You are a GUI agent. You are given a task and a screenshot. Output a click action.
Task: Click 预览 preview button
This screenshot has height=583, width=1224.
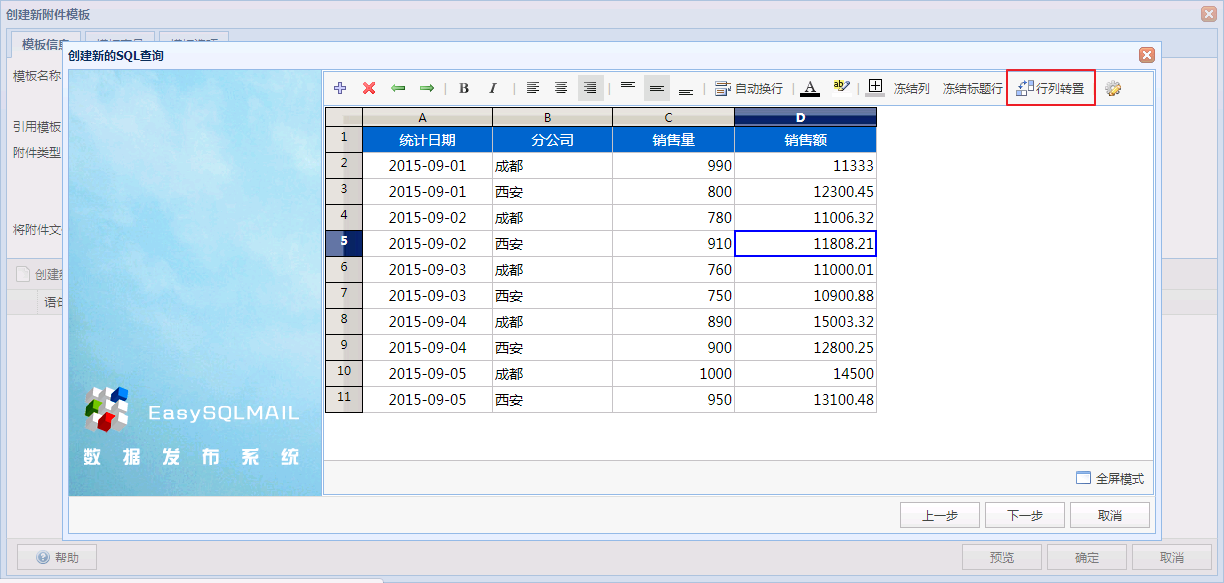1002,558
